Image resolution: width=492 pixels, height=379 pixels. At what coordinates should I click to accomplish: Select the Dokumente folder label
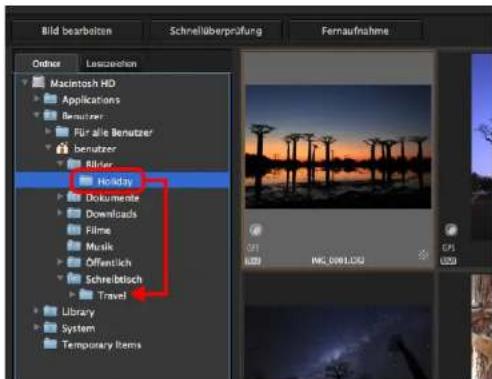[x=112, y=198]
